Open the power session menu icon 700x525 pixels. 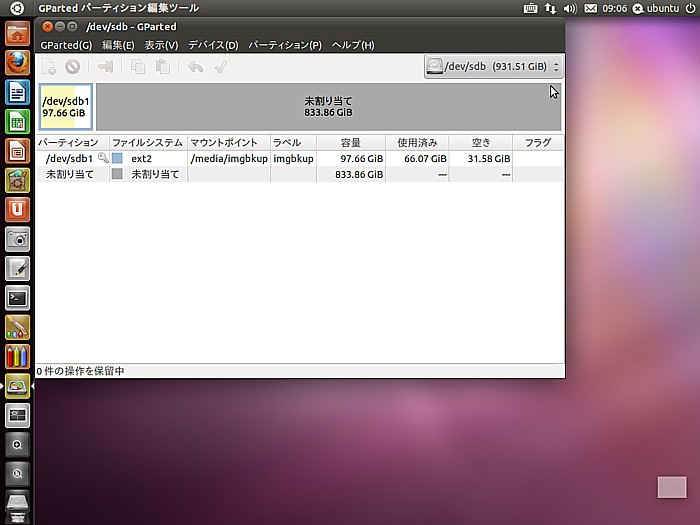point(690,8)
